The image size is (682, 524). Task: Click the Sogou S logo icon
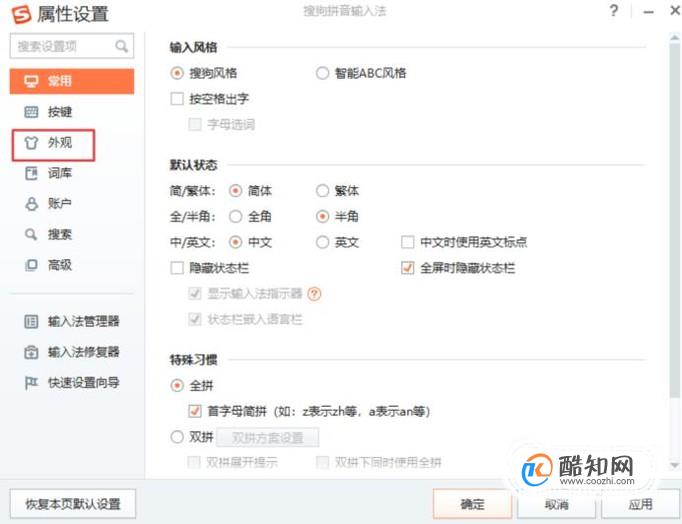[x=21, y=14]
